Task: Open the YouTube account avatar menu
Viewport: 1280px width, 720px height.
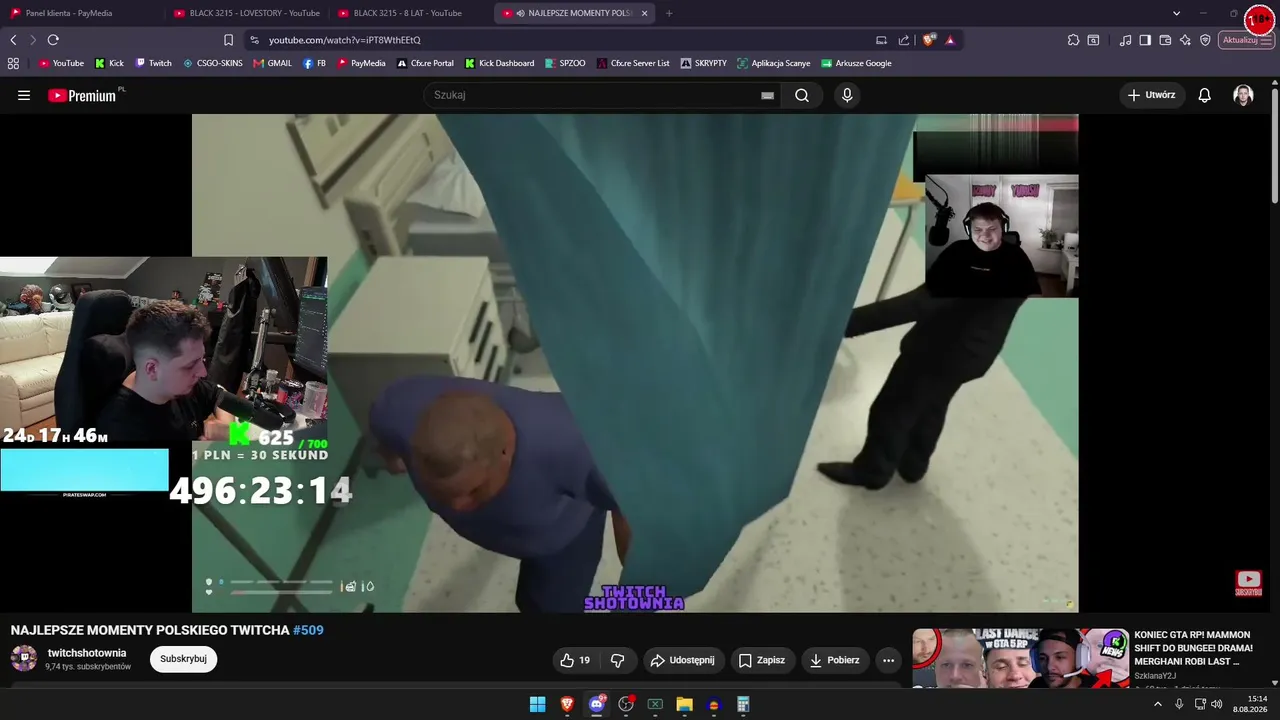Action: coord(1243,95)
